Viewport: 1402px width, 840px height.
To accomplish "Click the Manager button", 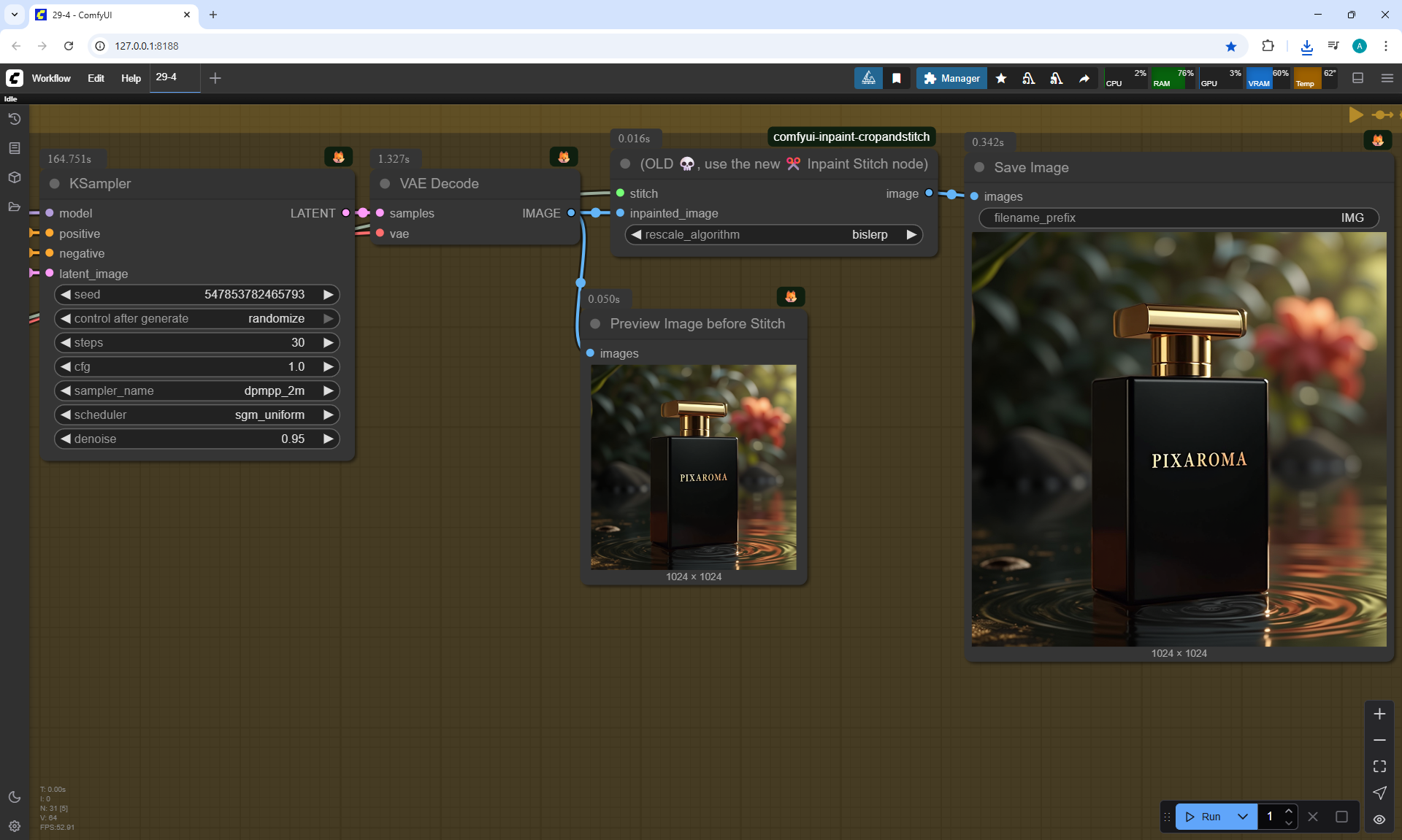I will 951,78.
